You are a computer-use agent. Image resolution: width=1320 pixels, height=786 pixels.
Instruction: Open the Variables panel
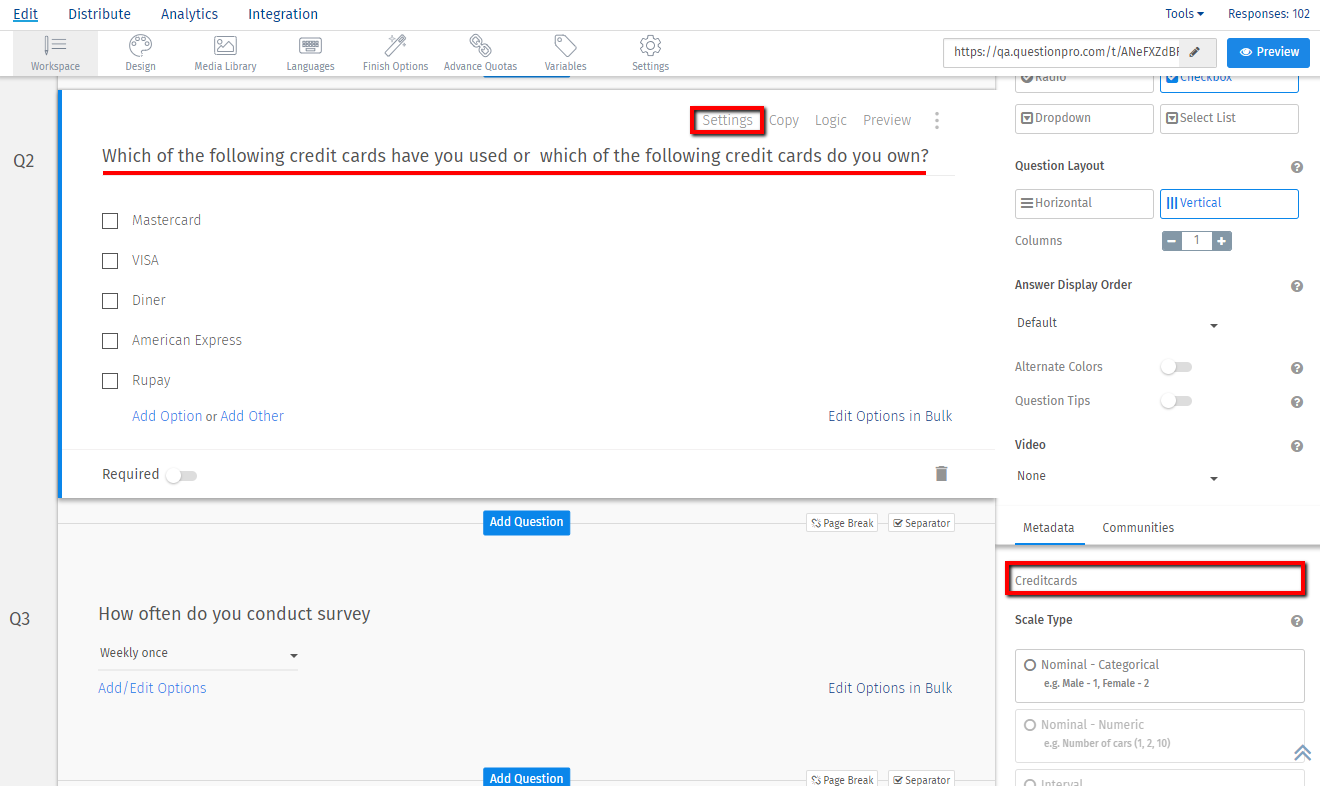pyautogui.click(x=565, y=52)
